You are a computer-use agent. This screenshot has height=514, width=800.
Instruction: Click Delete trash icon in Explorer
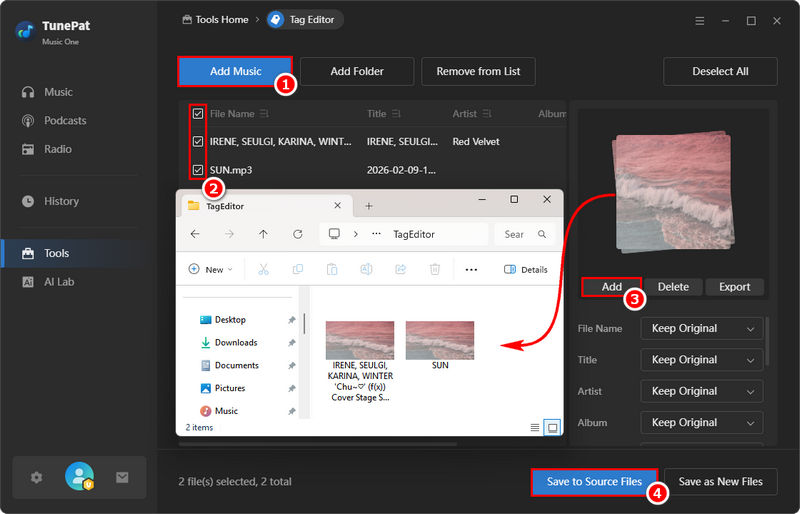coord(435,269)
